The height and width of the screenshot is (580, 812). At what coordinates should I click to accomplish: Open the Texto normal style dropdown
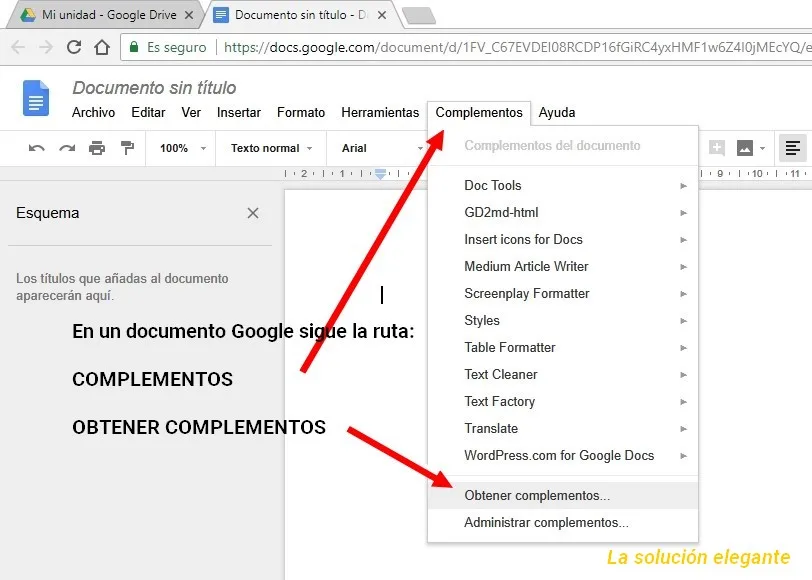pyautogui.click(x=271, y=148)
